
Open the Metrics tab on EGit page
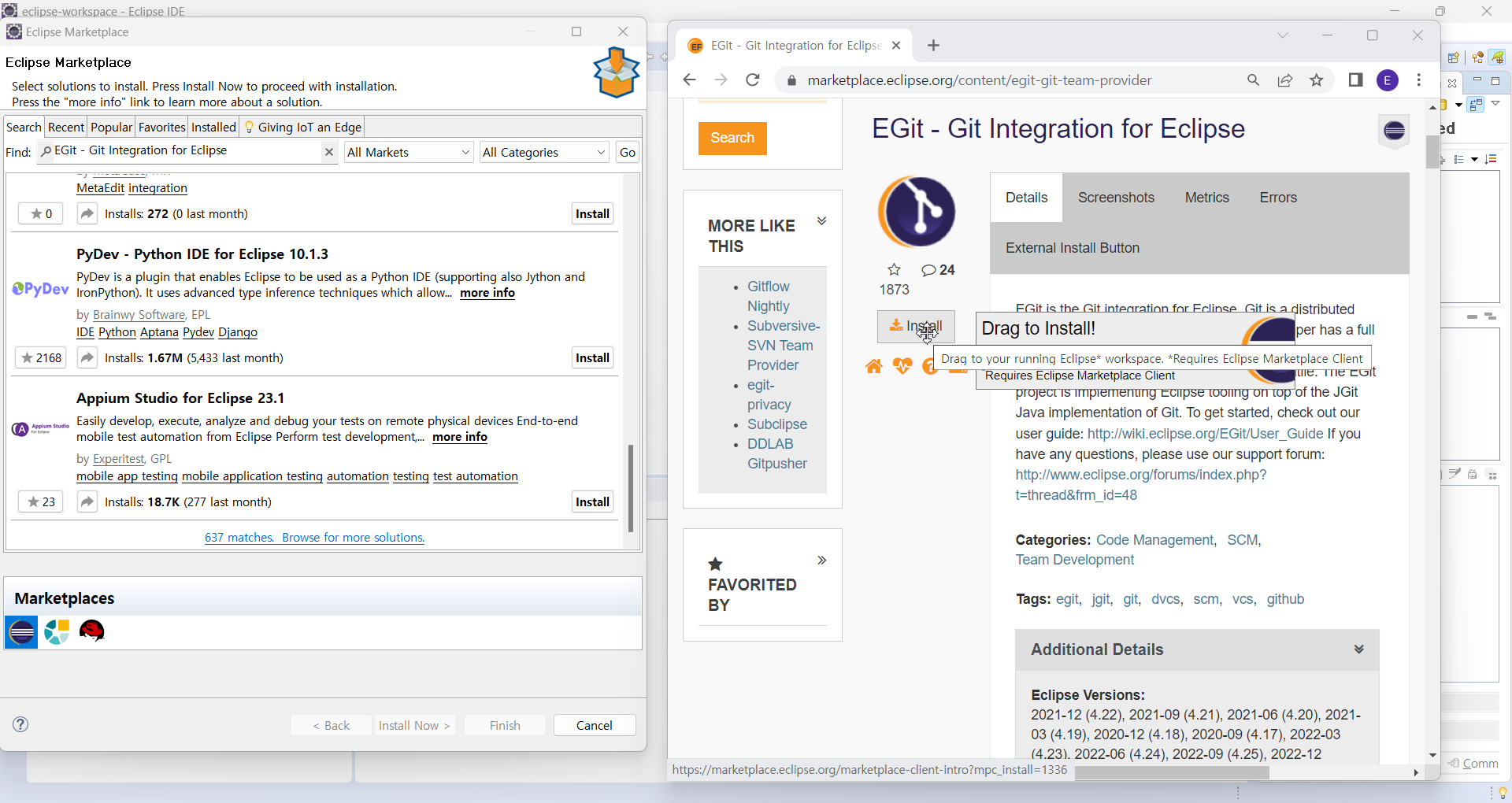point(1206,198)
